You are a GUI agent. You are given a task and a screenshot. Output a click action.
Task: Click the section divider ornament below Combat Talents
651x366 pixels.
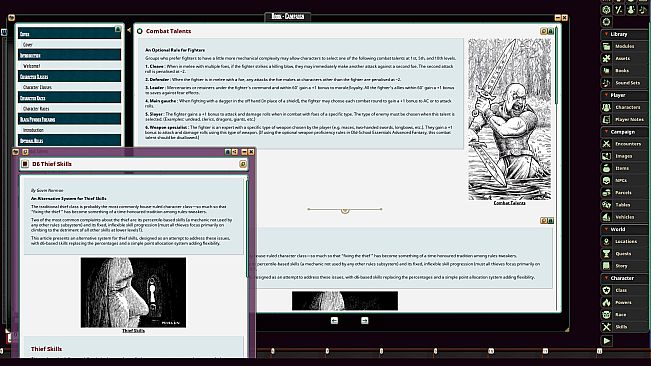345,210
